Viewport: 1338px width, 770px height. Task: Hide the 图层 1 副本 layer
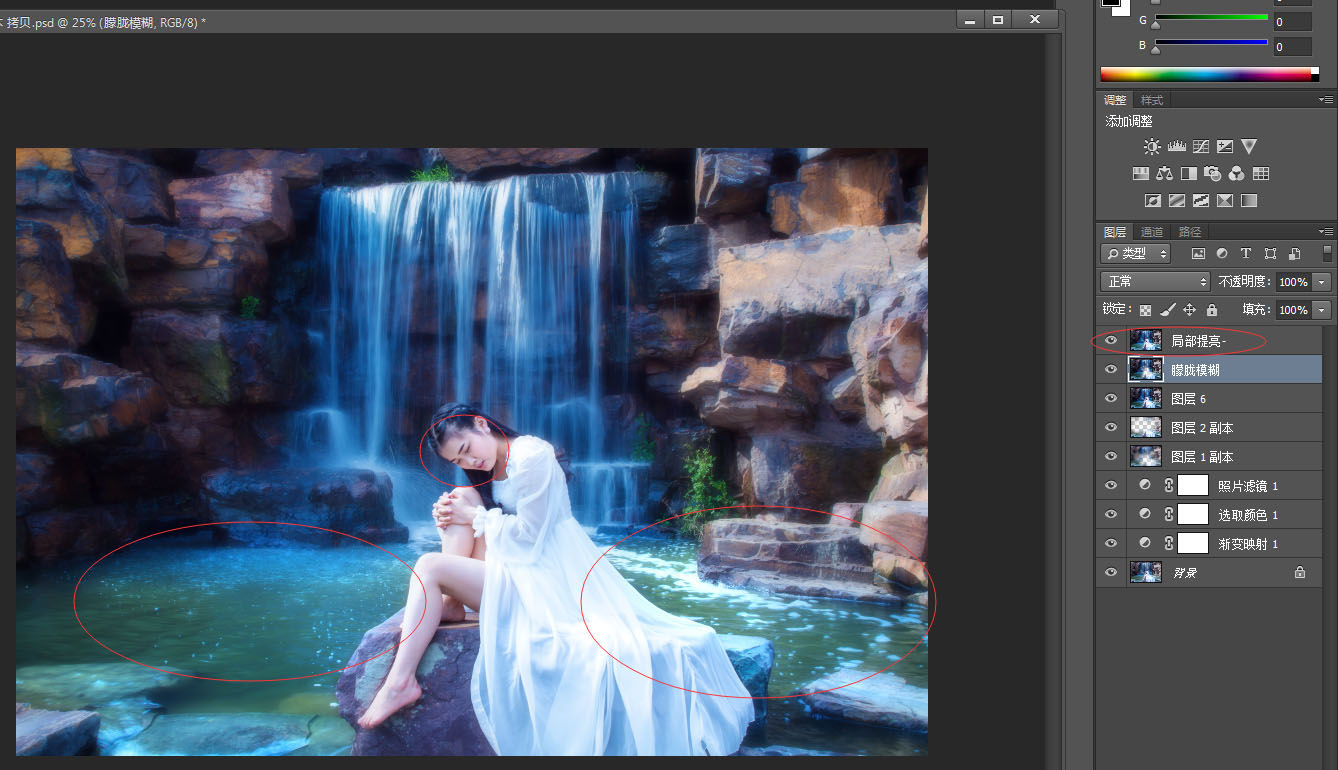click(1111, 457)
